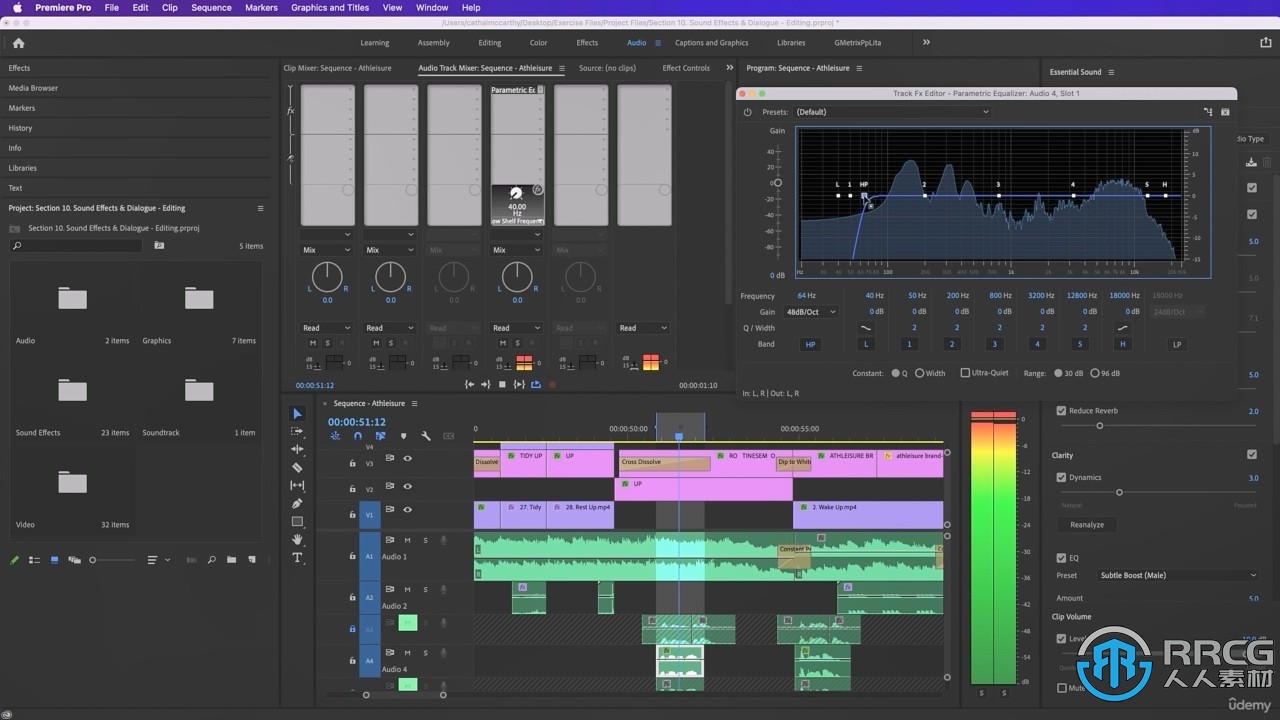Open the equalizer Presets dropdown

pos(892,112)
